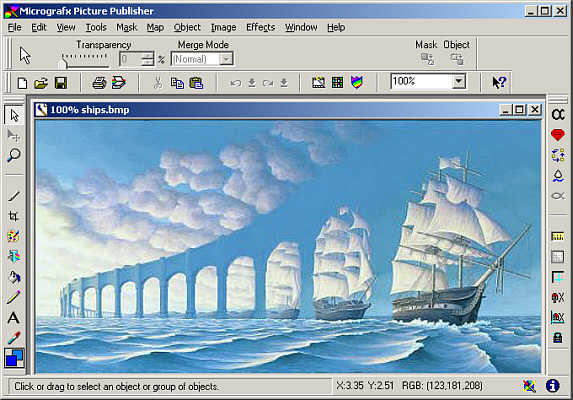Click the Cut scissors icon

(x=158, y=83)
